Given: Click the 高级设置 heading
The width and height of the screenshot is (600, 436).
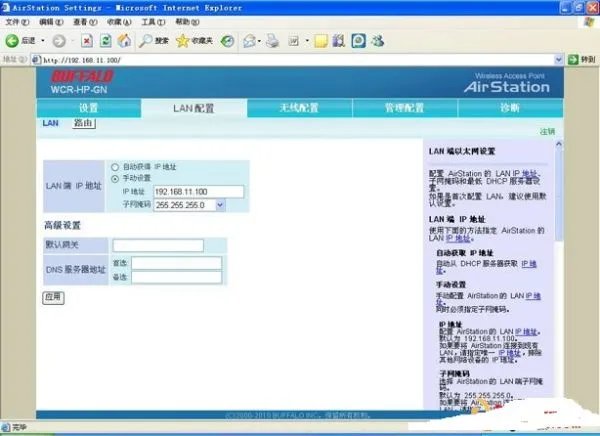Looking at the screenshot, I should pyautogui.click(x=62, y=225).
